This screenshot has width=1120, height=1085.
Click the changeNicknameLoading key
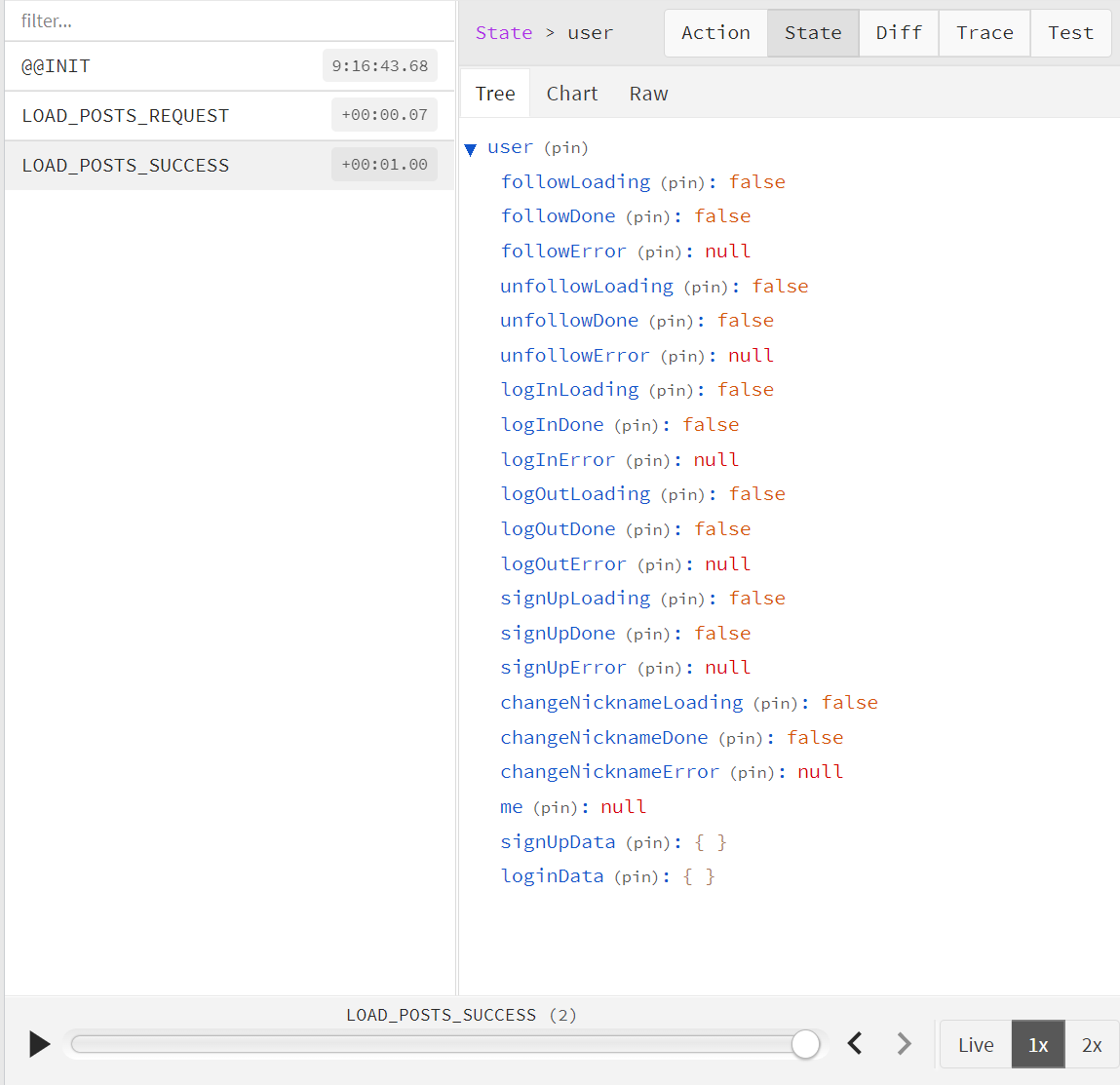click(x=622, y=703)
